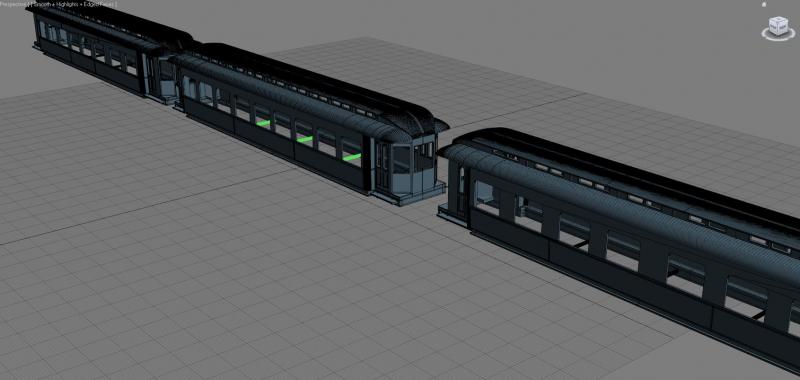The image size is (800, 380).
Task: Click the first window opening of nearest car
Action: pyautogui.click(x=486, y=197)
